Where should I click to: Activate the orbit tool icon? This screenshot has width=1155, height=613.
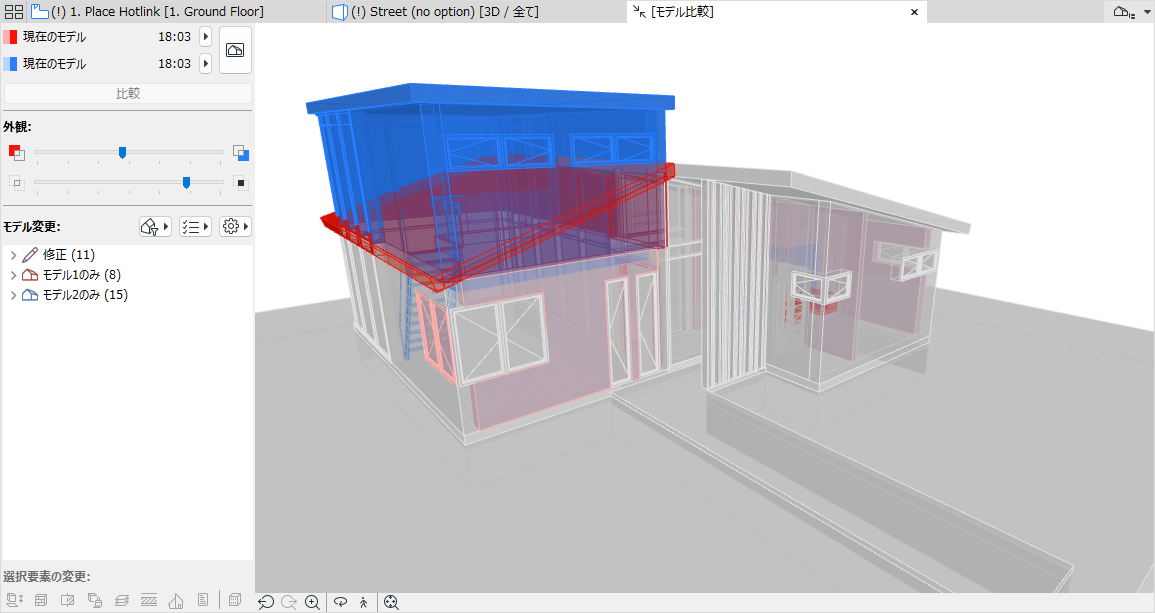(x=340, y=603)
